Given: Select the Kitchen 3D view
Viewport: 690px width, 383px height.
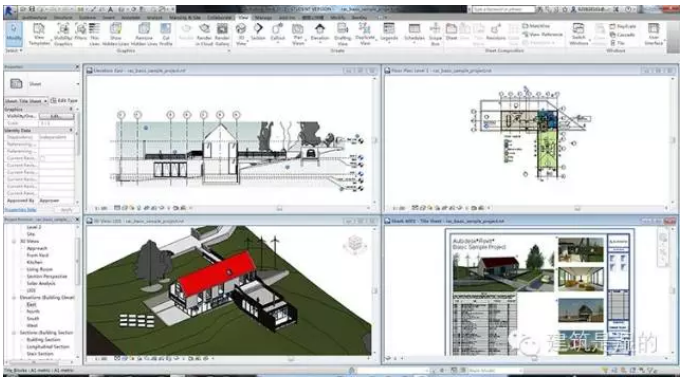Looking at the screenshot, I should tap(35, 262).
